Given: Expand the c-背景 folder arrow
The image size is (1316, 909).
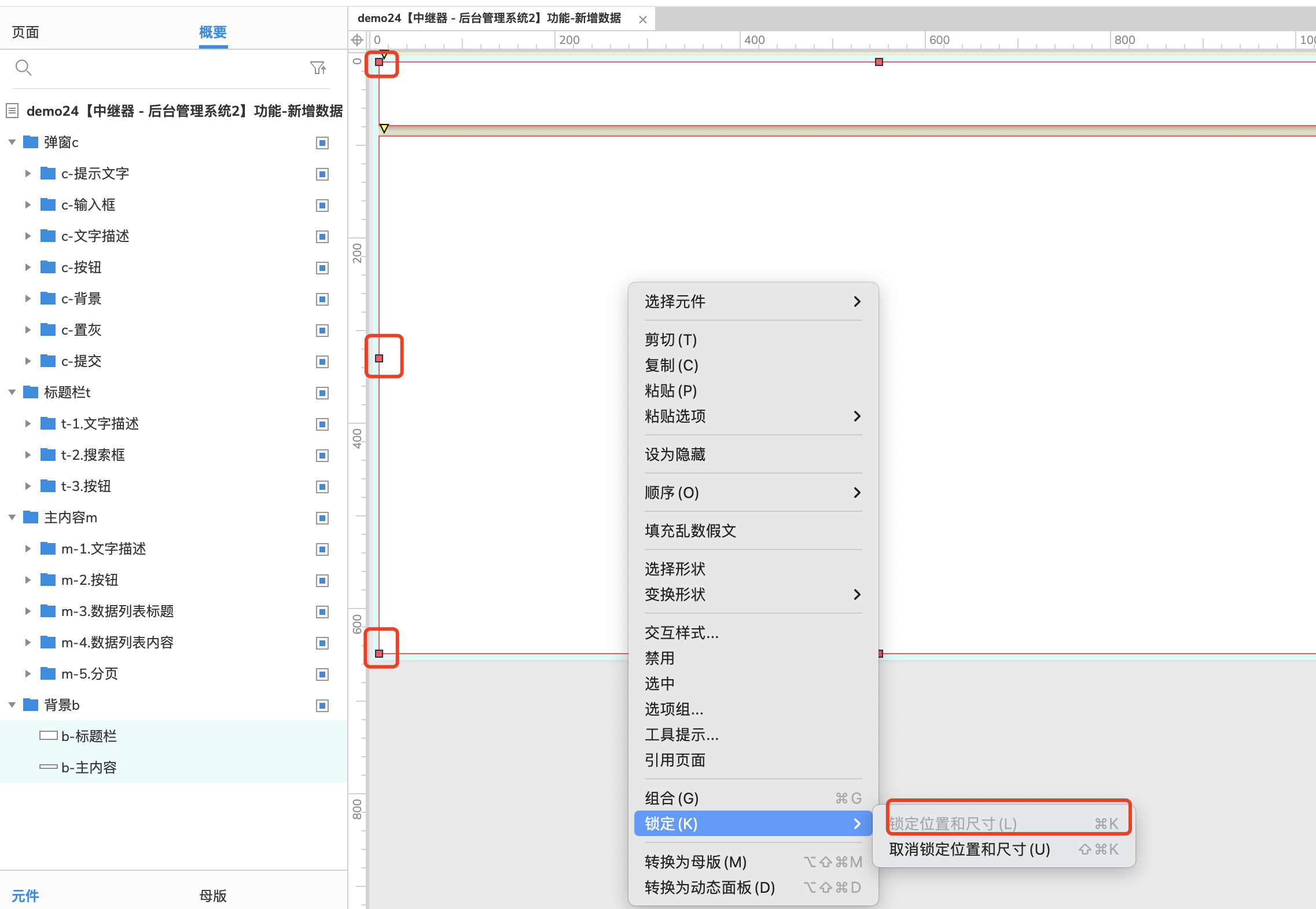Looking at the screenshot, I should [x=27, y=298].
